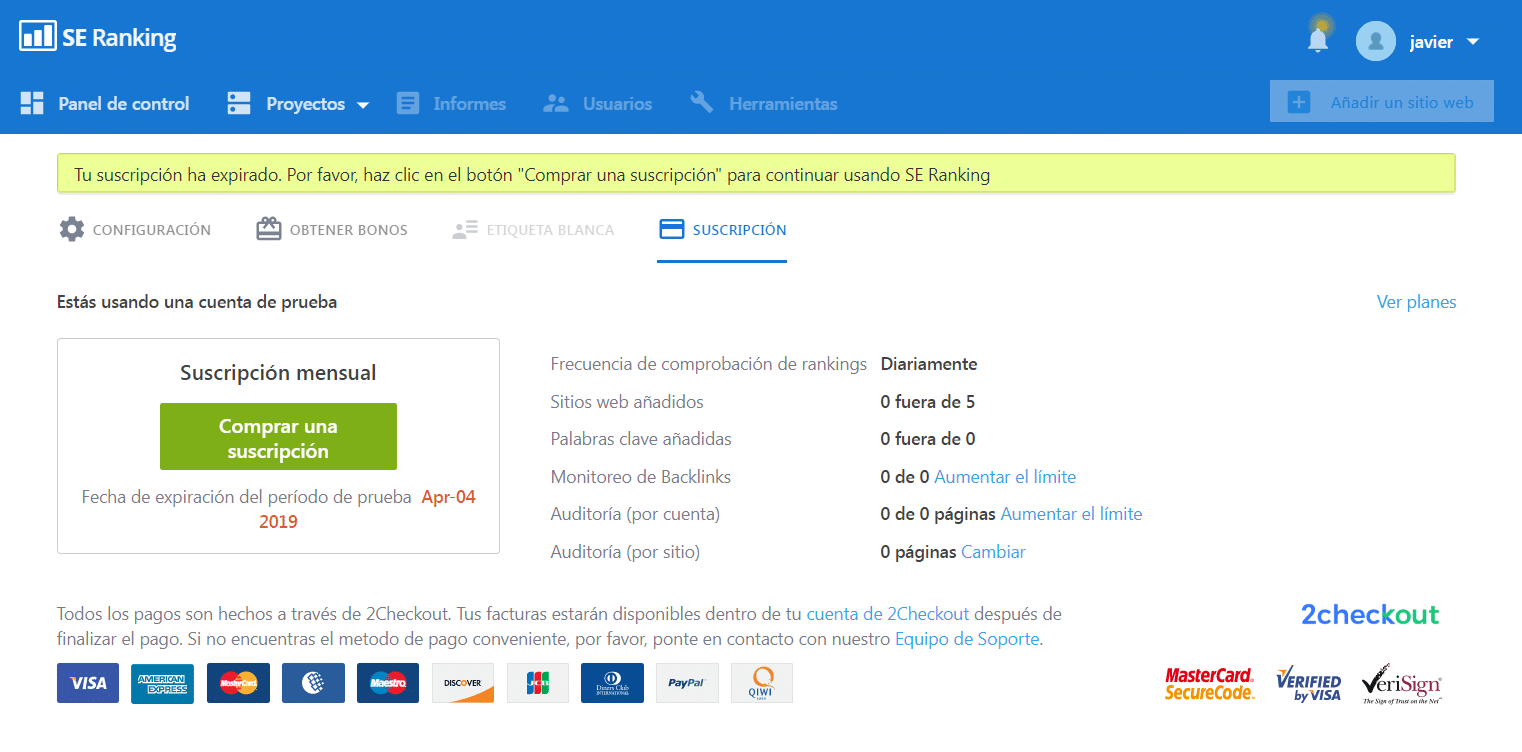Select the Discover card icon
This screenshot has height=752, width=1522.
tap(462, 682)
